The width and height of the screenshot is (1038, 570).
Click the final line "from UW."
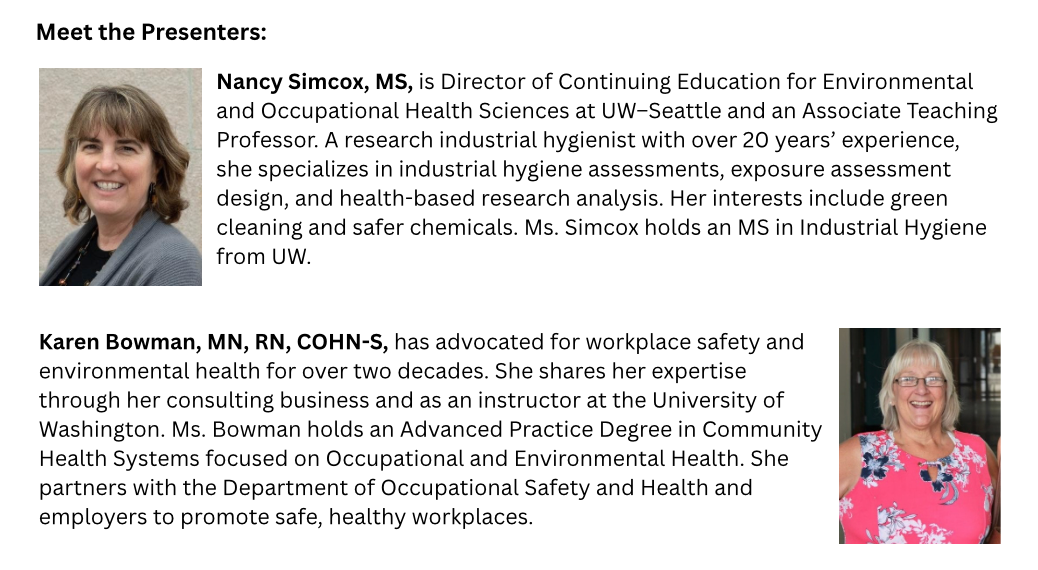click(x=264, y=256)
